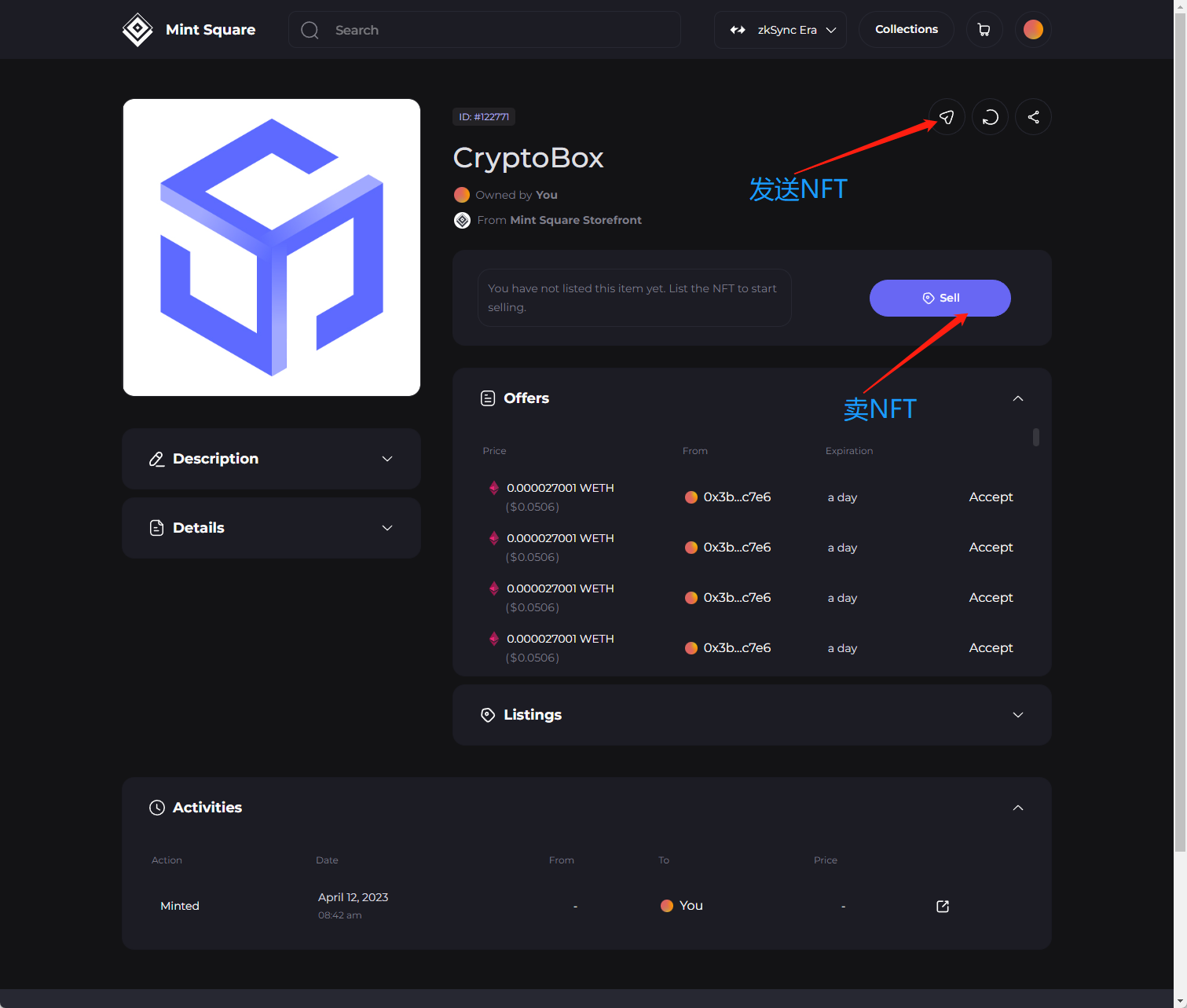Open the shopping cart icon
The width and height of the screenshot is (1187, 1008).
pos(984,30)
